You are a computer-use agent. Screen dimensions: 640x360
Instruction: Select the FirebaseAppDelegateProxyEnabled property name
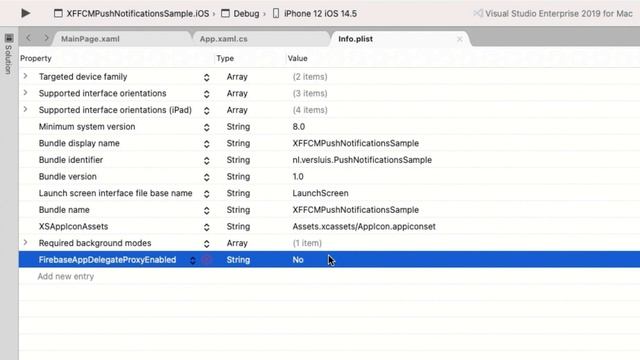click(x=107, y=260)
